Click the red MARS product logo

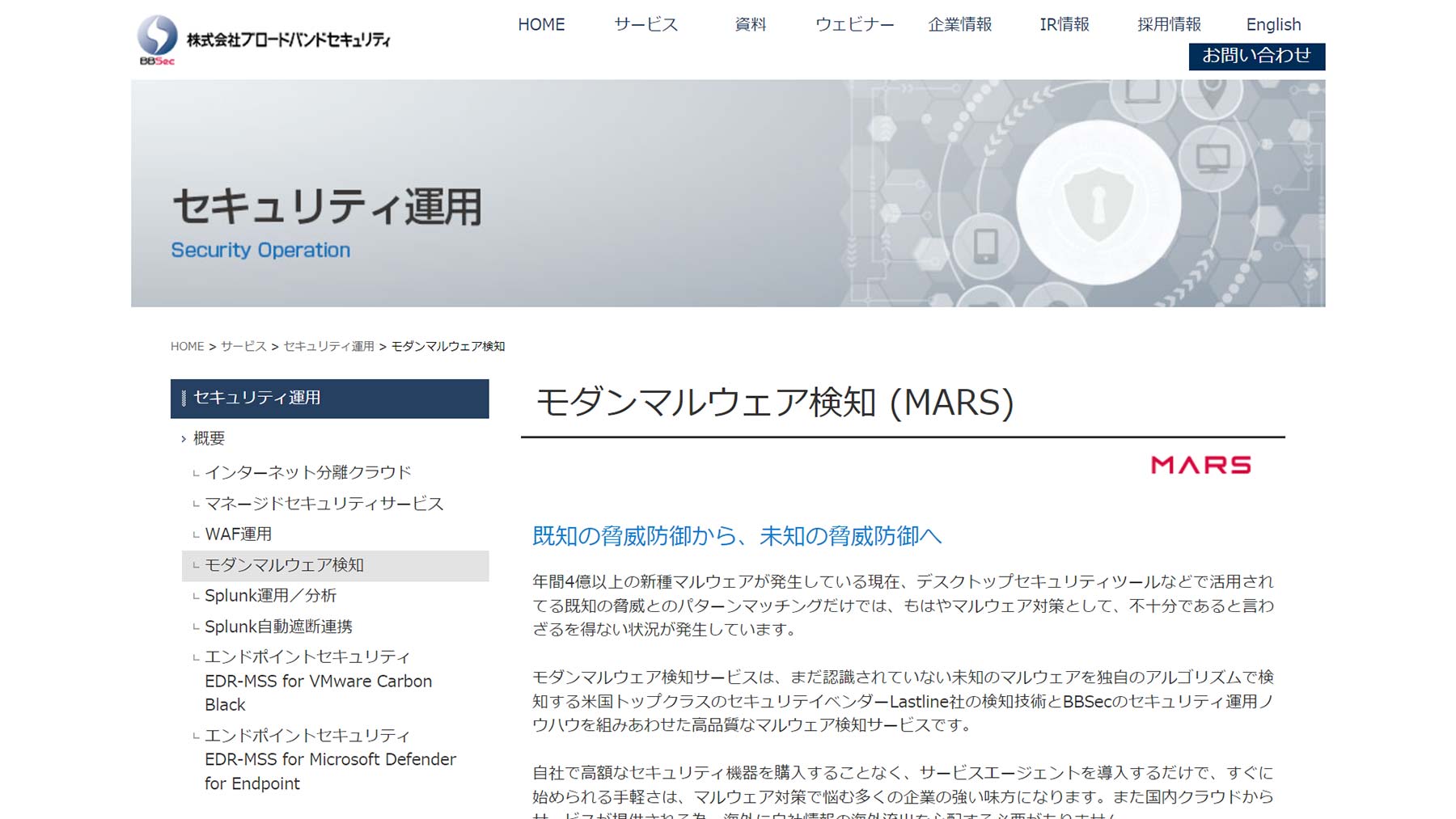pyautogui.click(x=1201, y=465)
